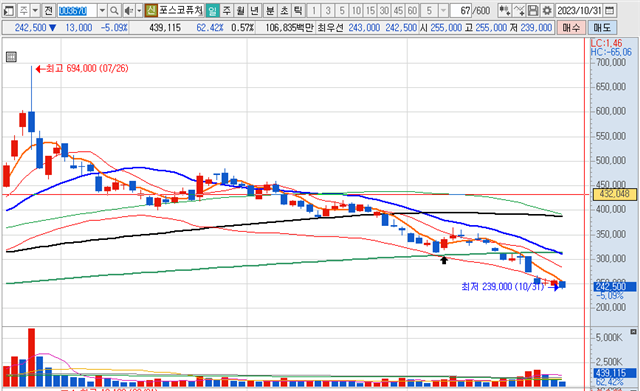Switch to 틱 tick chart period
Viewport: 640px width, 391px height.
(298, 10)
